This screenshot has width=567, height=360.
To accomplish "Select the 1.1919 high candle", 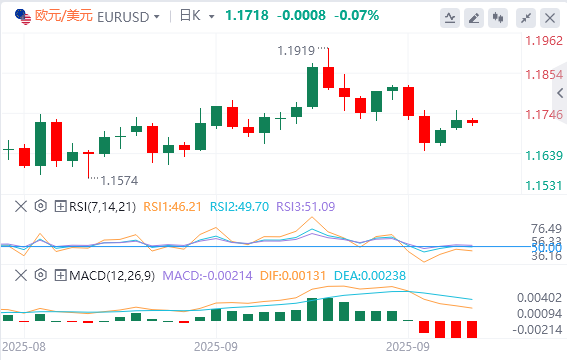I will 328,69.
